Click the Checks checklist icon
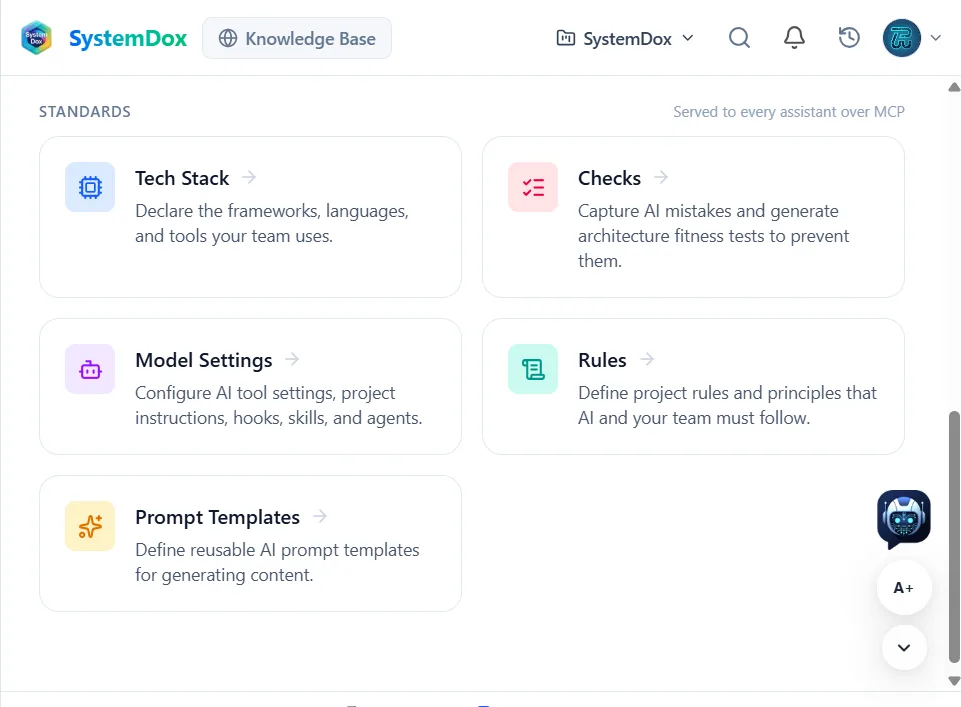 (x=533, y=187)
